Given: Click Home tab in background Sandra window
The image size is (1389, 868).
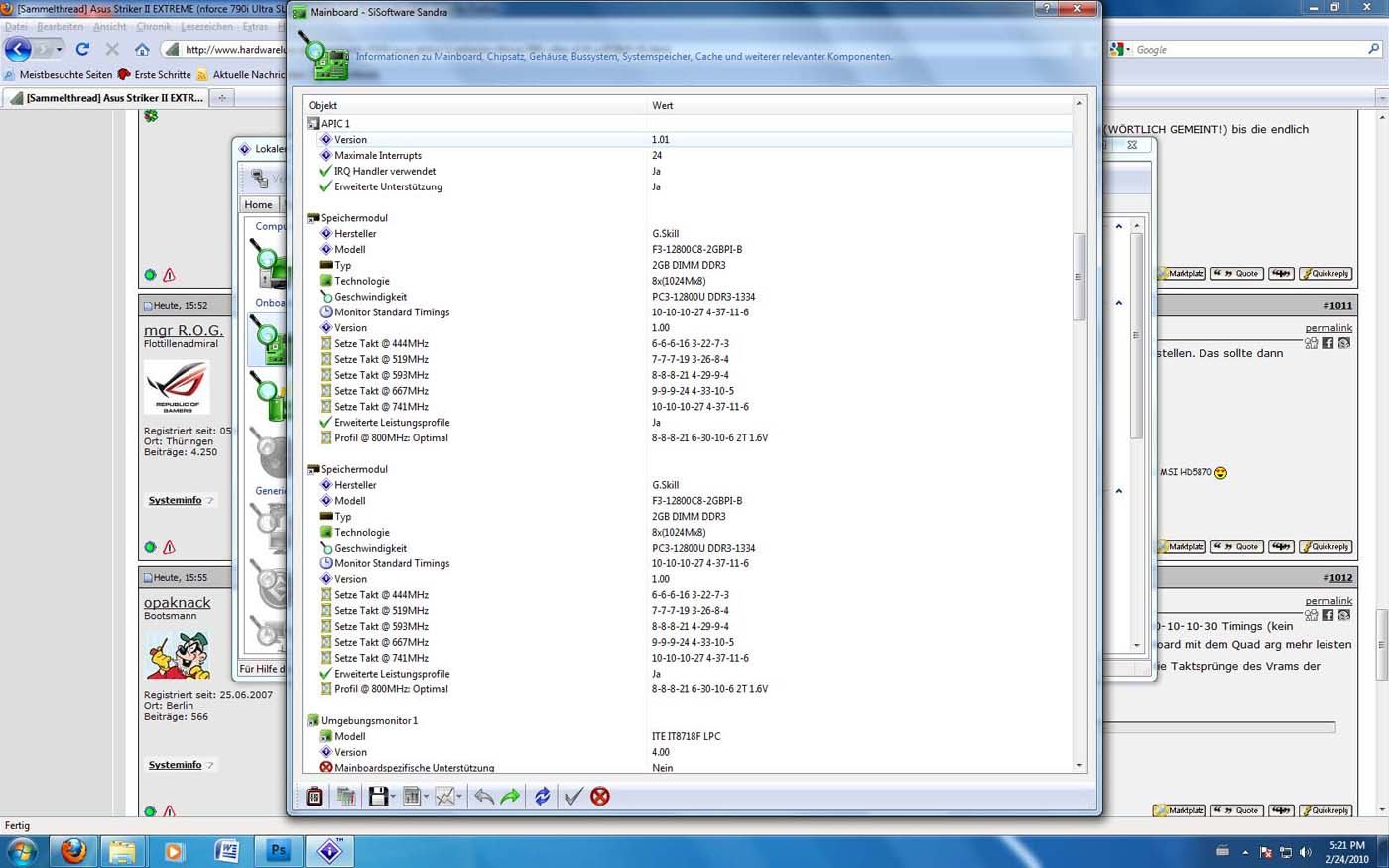Looking at the screenshot, I should [x=259, y=204].
